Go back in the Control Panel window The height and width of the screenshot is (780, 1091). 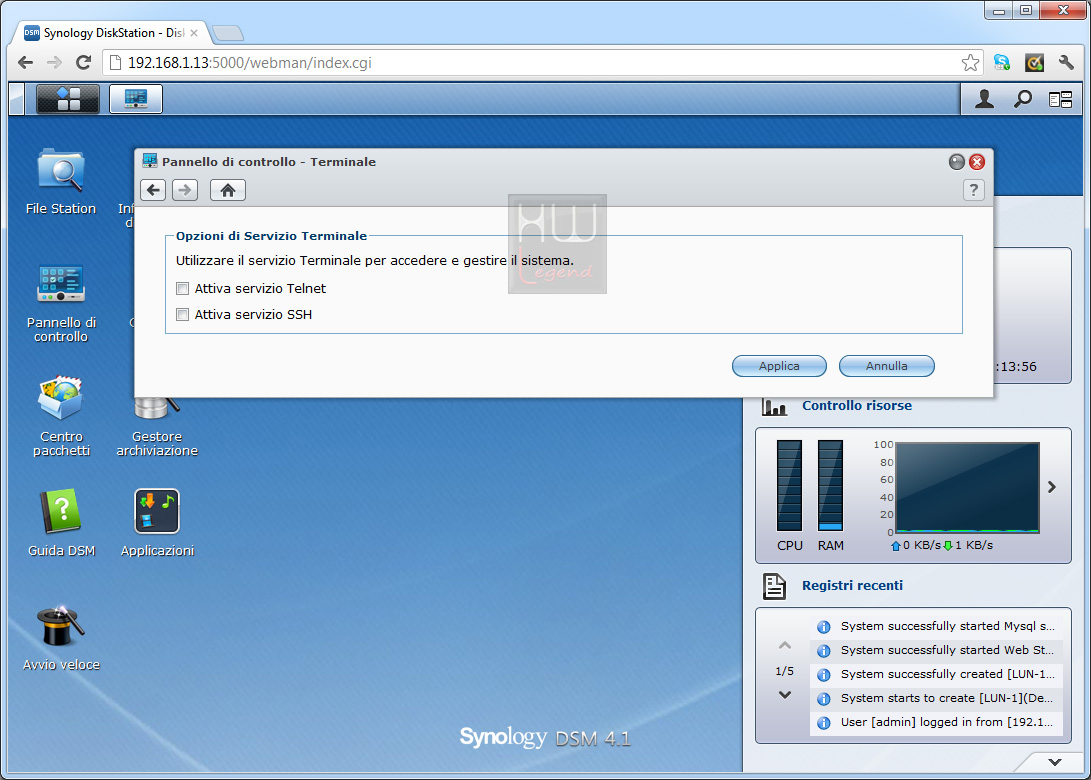153,190
